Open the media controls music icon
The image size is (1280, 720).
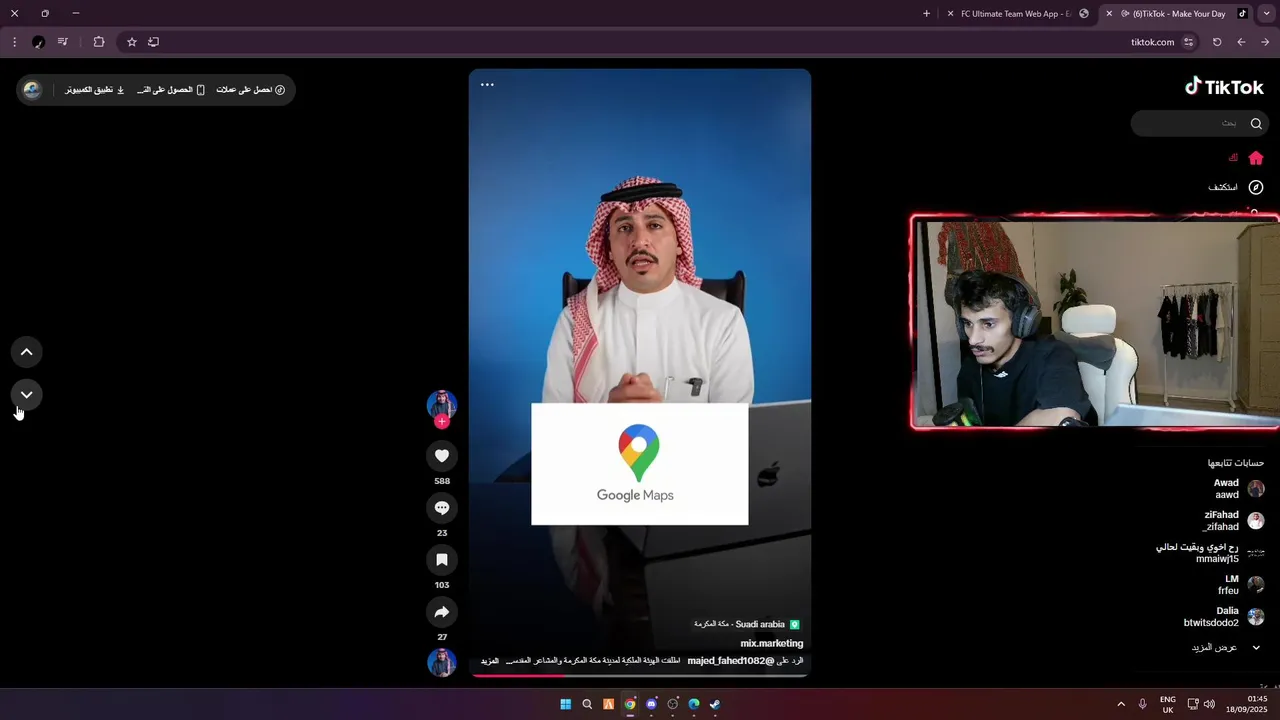[x=63, y=42]
